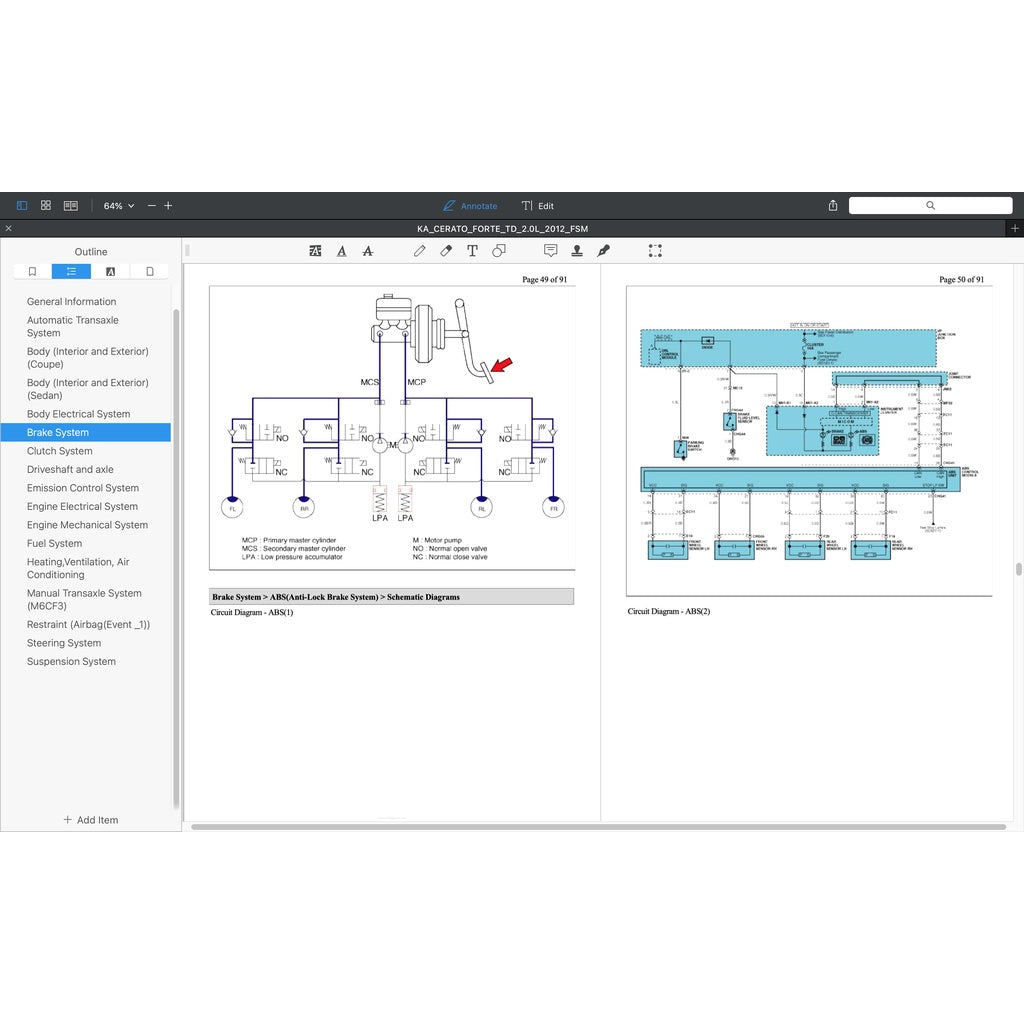This screenshot has height=1024, width=1024.
Task: Zoom out with the minus button
Action: click(x=152, y=206)
